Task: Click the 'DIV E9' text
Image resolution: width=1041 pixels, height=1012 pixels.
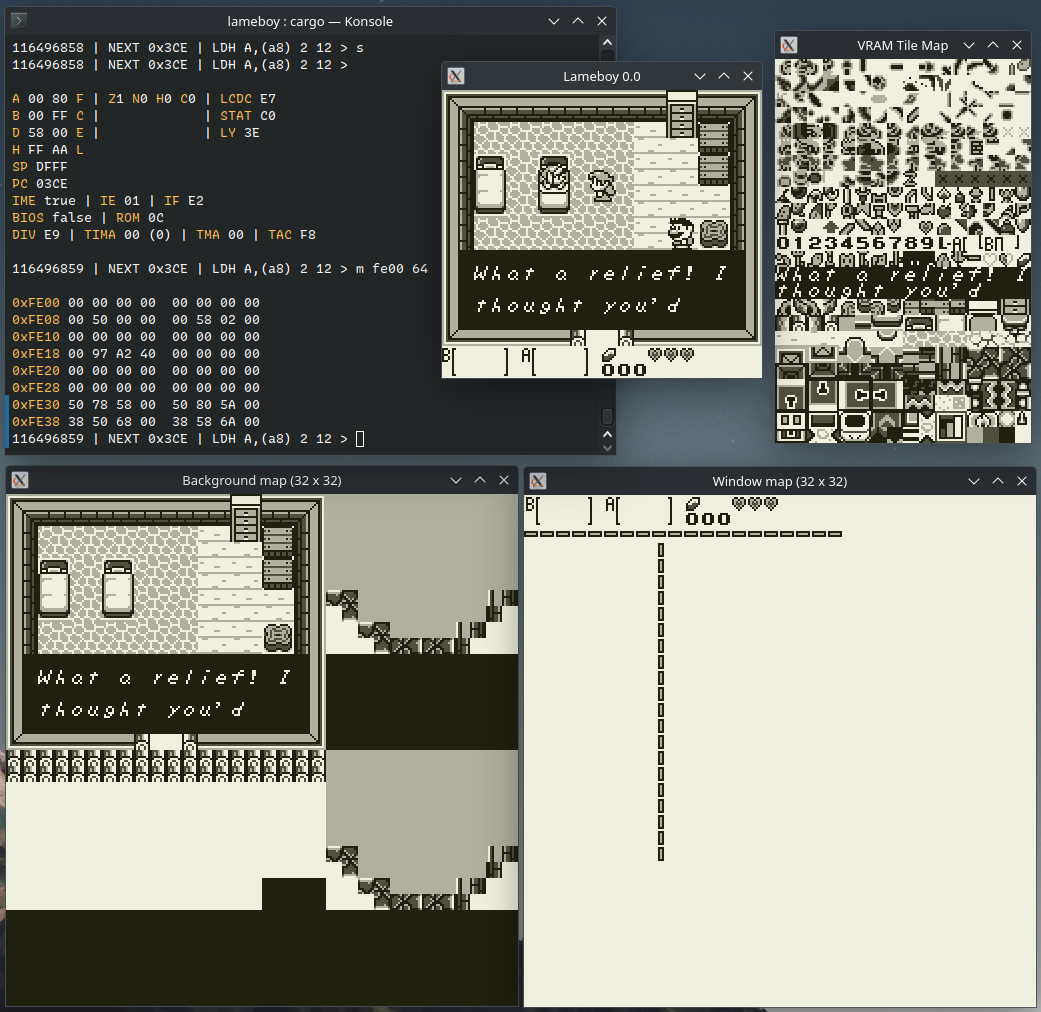Action: (x=36, y=235)
